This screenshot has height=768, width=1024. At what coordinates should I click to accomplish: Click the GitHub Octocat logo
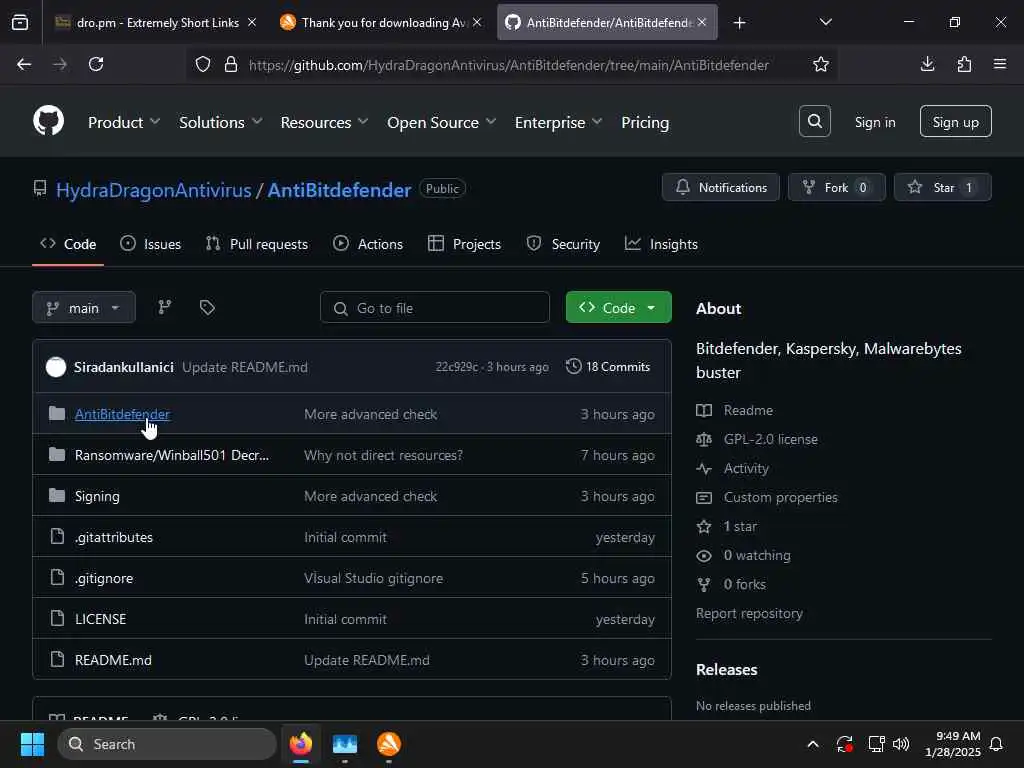pos(48,121)
